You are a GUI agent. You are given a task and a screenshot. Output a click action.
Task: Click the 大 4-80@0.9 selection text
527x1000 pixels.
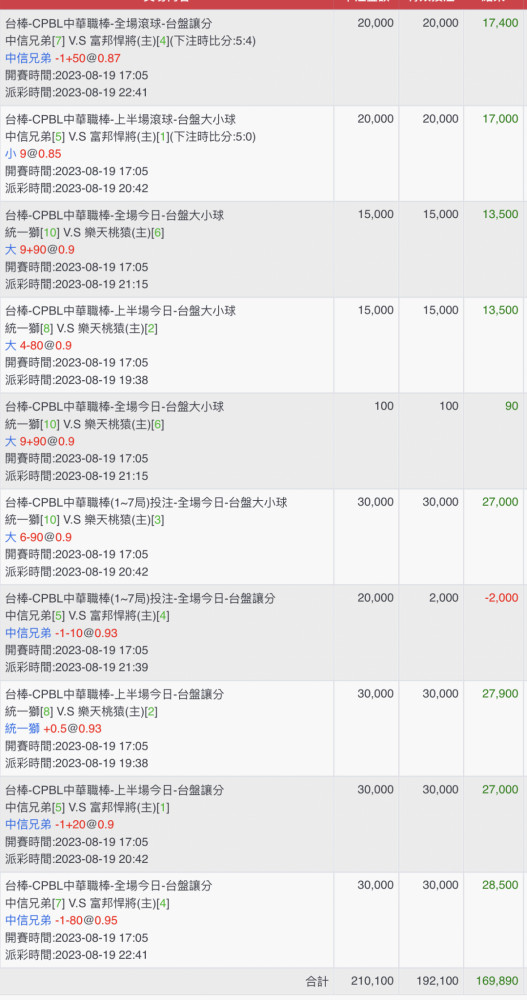pyautogui.click(x=38, y=346)
